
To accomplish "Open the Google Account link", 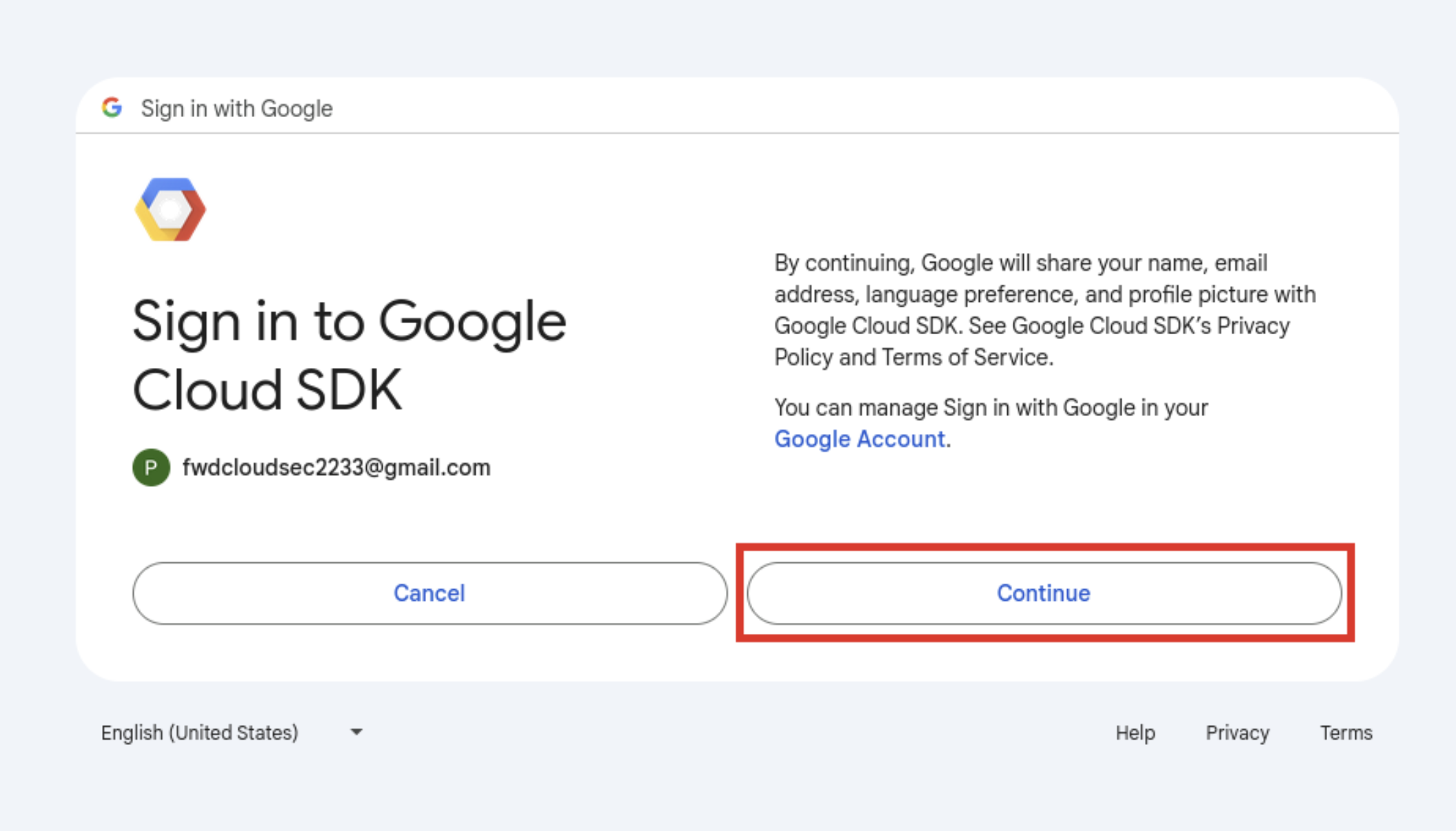I will 860,439.
